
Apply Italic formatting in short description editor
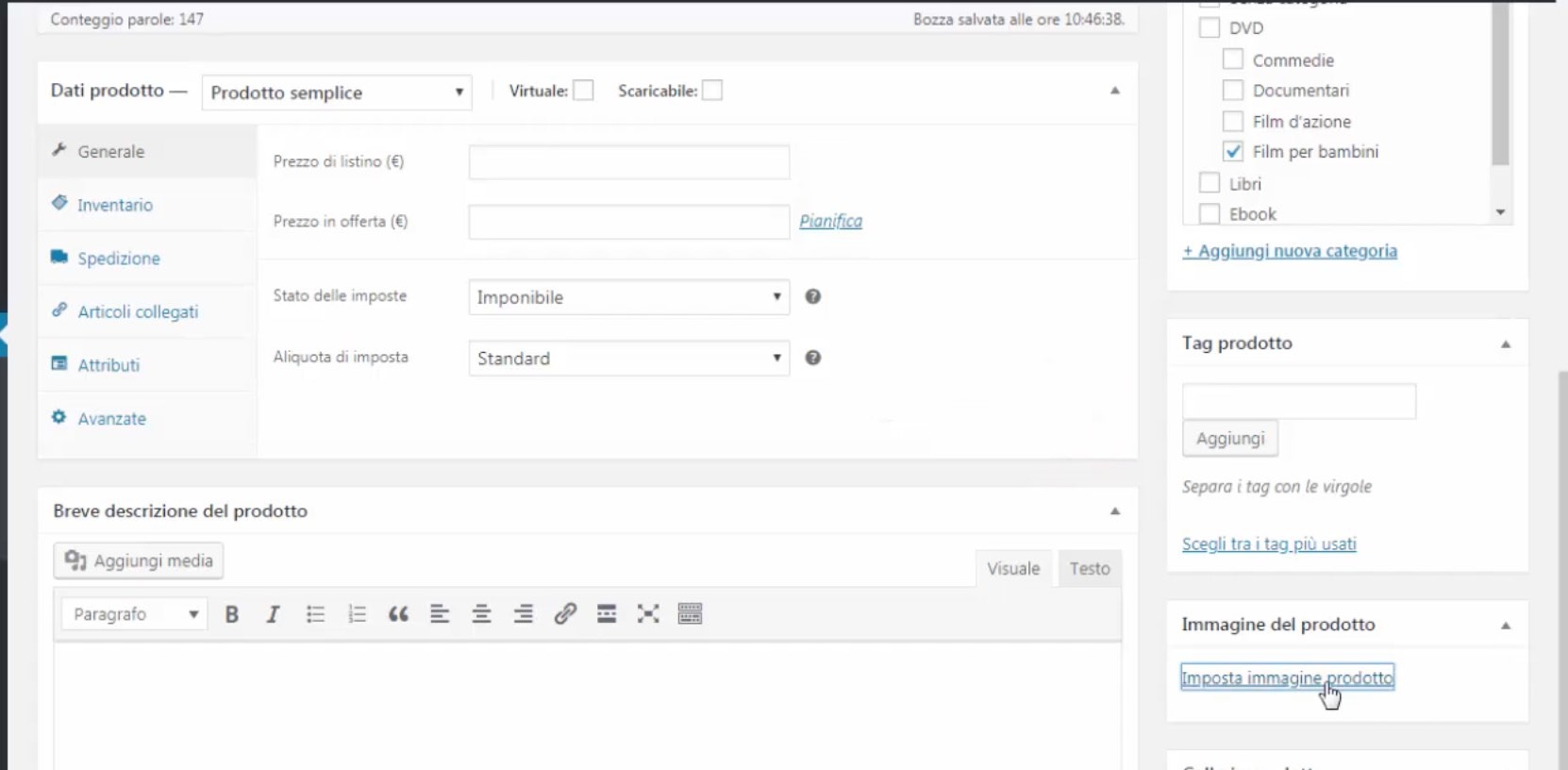(x=273, y=614)
